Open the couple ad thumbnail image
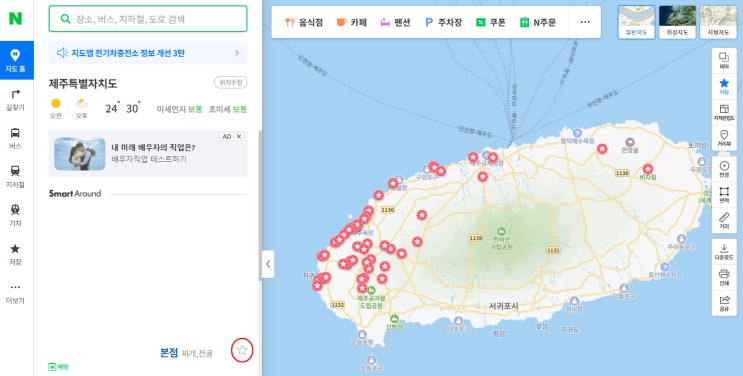 click(x=80, y=154)
